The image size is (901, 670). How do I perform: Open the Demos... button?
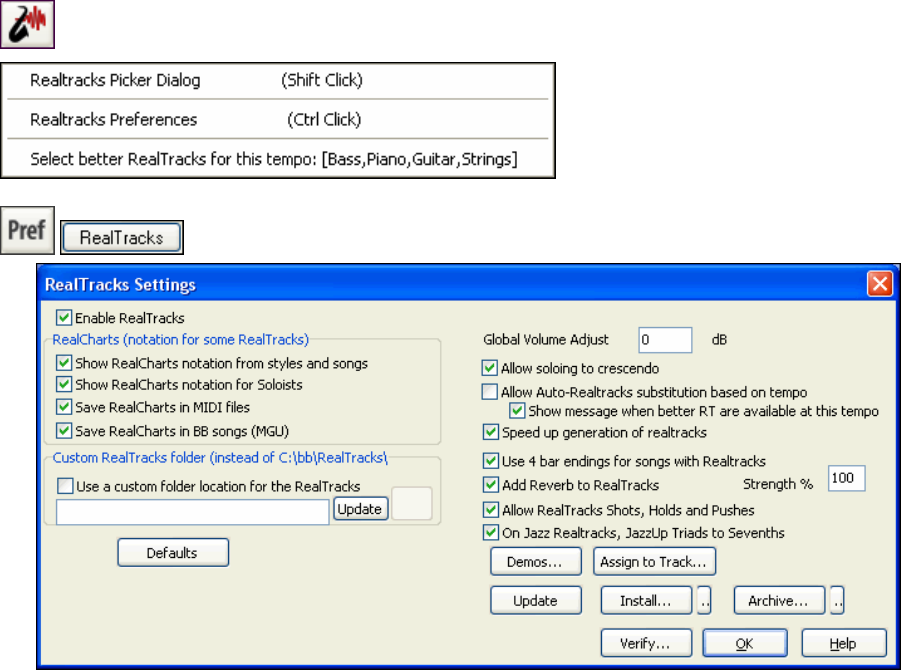pyautogui.click(x=536, y=561)
